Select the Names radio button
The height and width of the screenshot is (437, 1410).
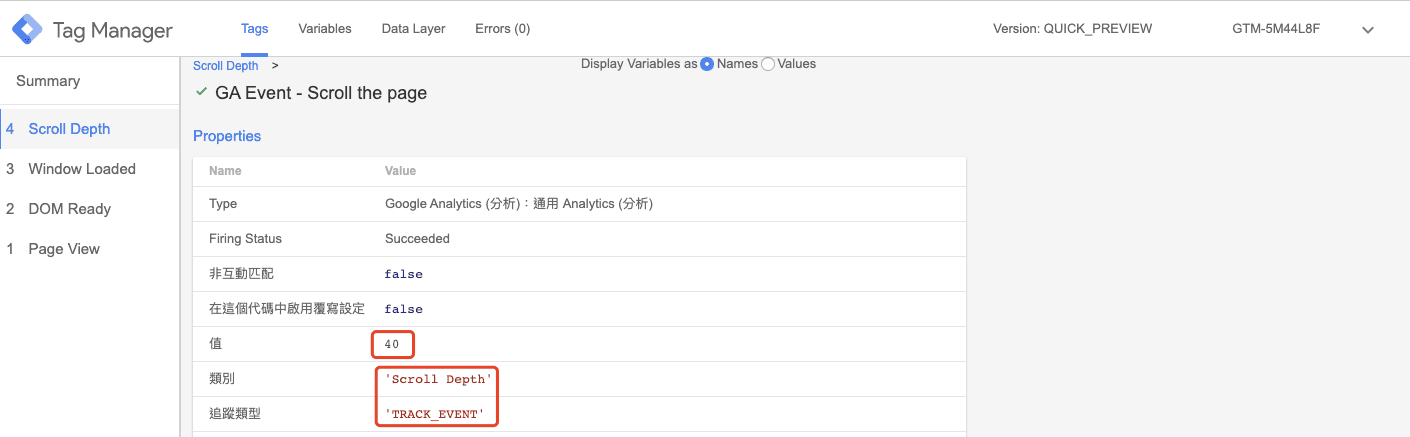707,64
